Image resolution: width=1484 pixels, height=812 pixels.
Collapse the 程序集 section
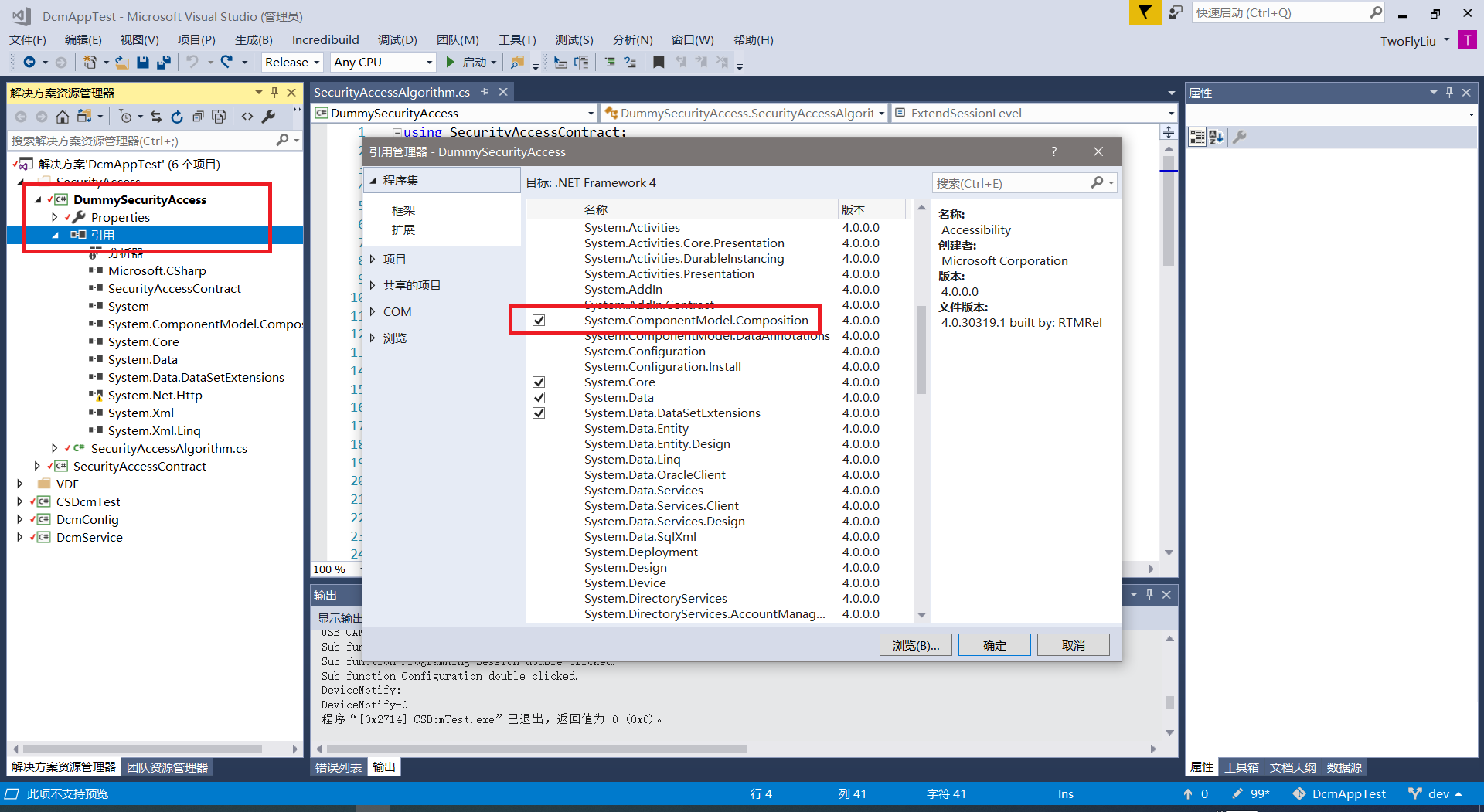pyautogui.click(x=373, y=181)
